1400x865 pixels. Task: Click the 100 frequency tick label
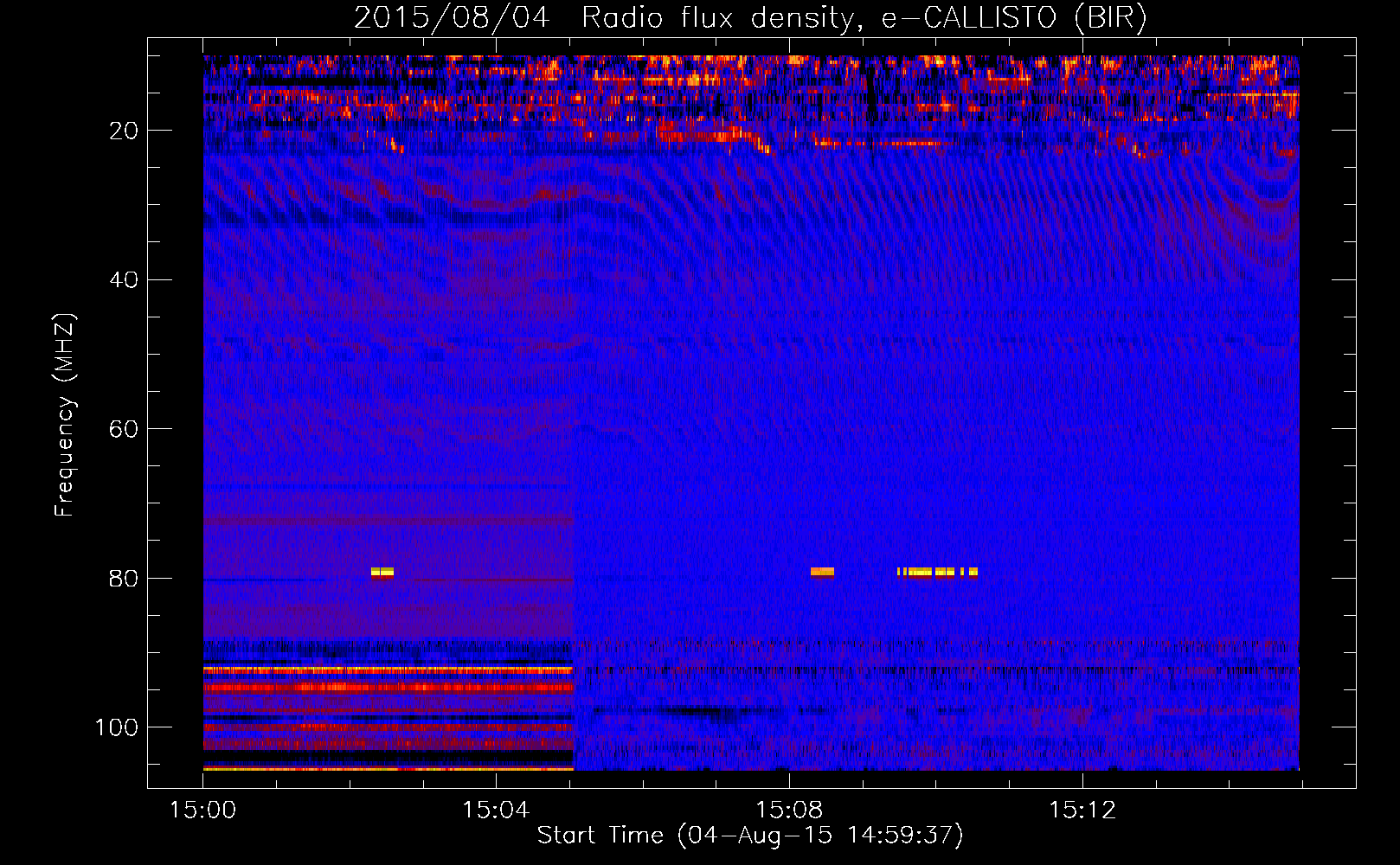point(117,727)
